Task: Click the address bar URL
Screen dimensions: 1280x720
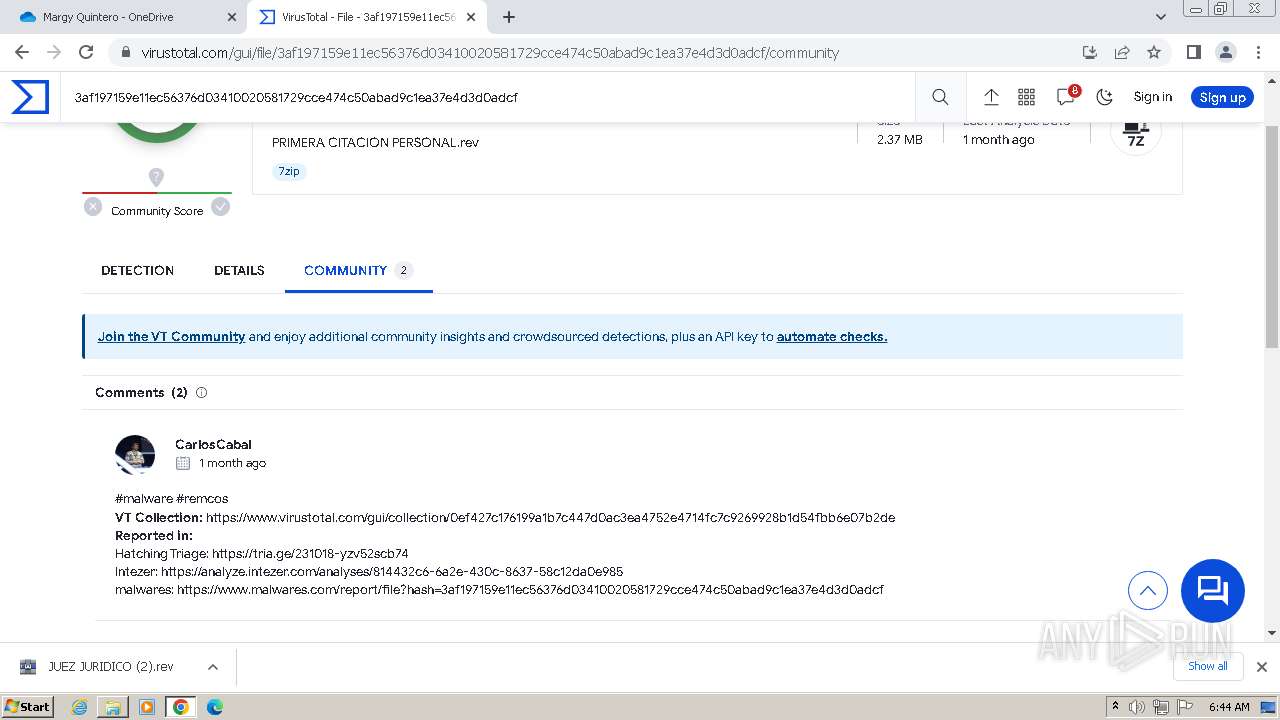Action: [x=490, y=53]
